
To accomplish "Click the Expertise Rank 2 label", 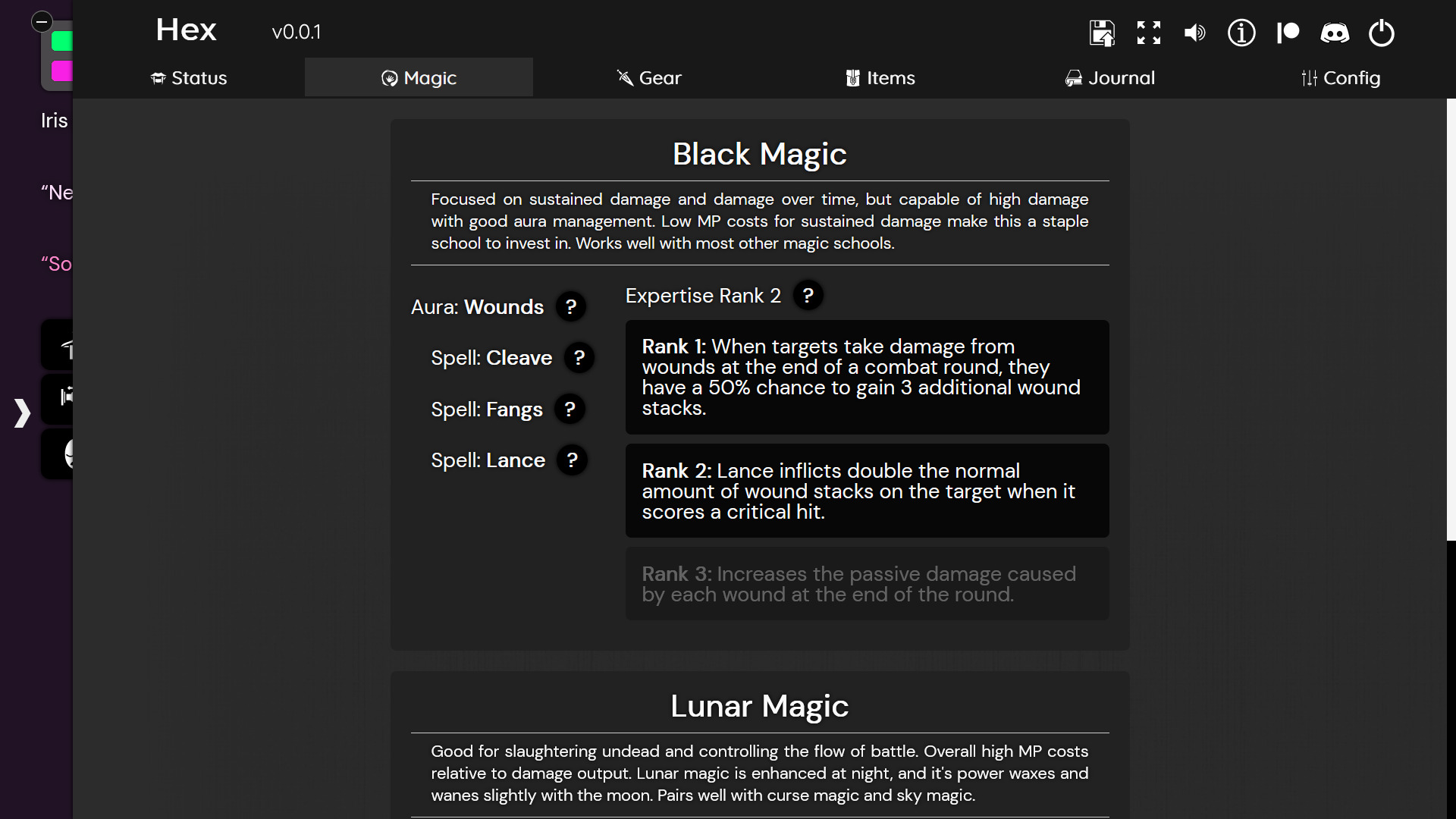I will (703, 295).
